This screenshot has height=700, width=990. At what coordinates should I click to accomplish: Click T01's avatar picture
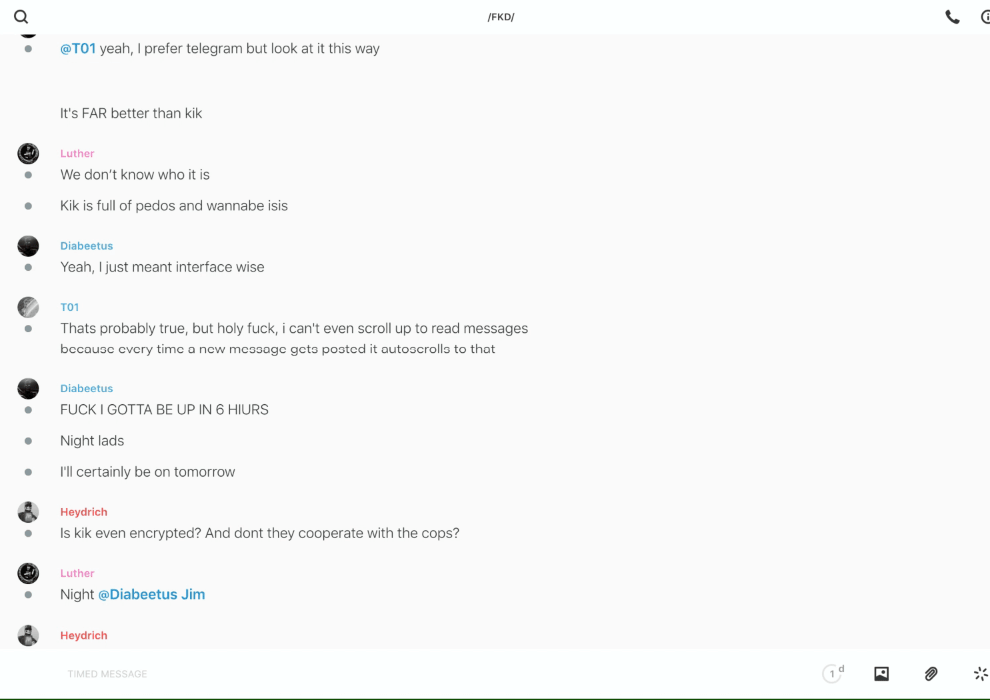[28, 307]
